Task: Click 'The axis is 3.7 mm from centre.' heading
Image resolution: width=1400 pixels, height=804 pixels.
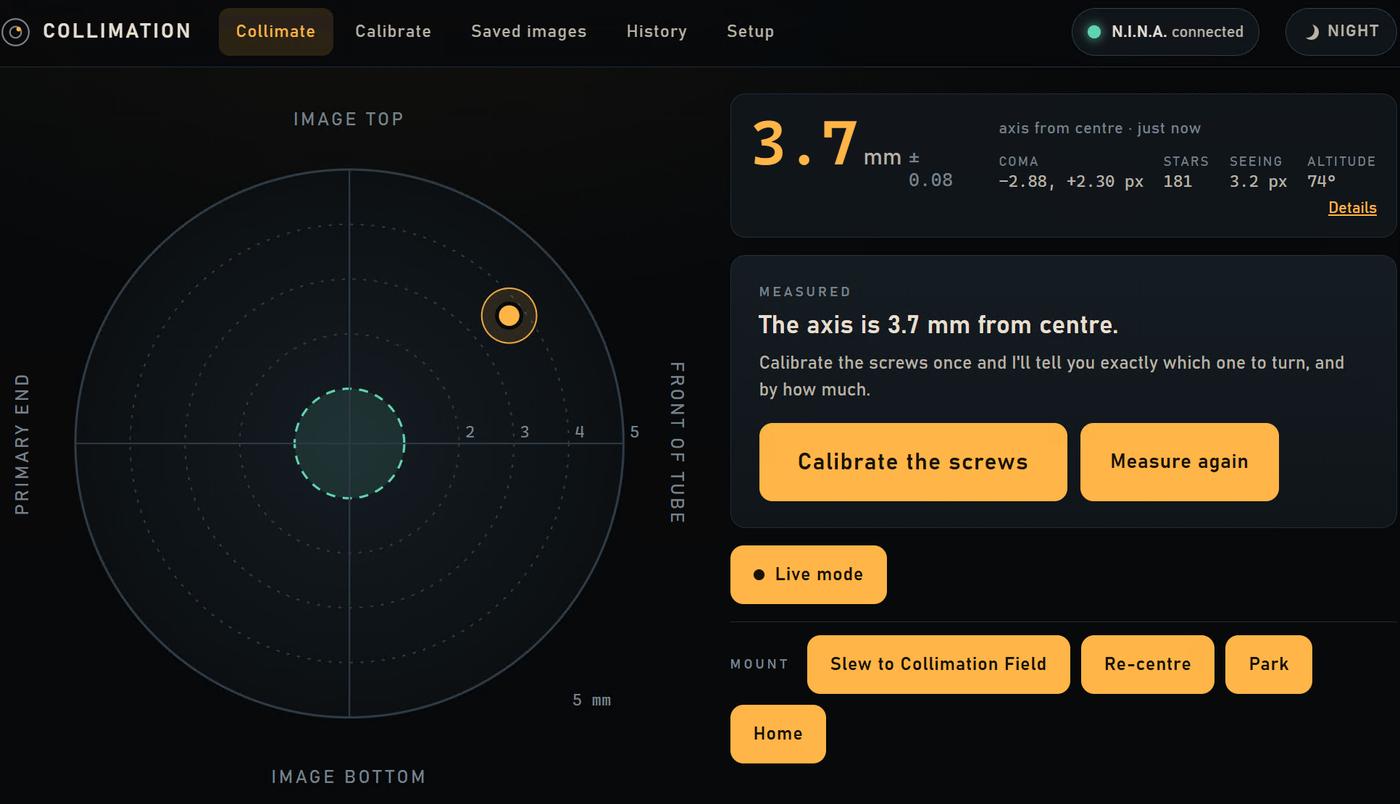Action: 939,325
